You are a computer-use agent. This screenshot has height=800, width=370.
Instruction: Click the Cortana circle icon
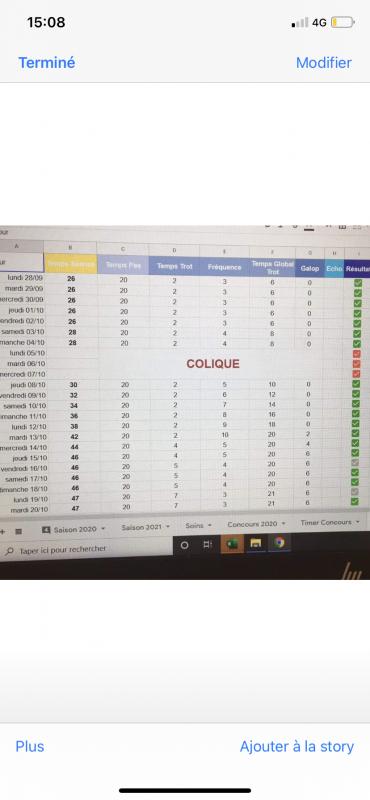[185, 545]
